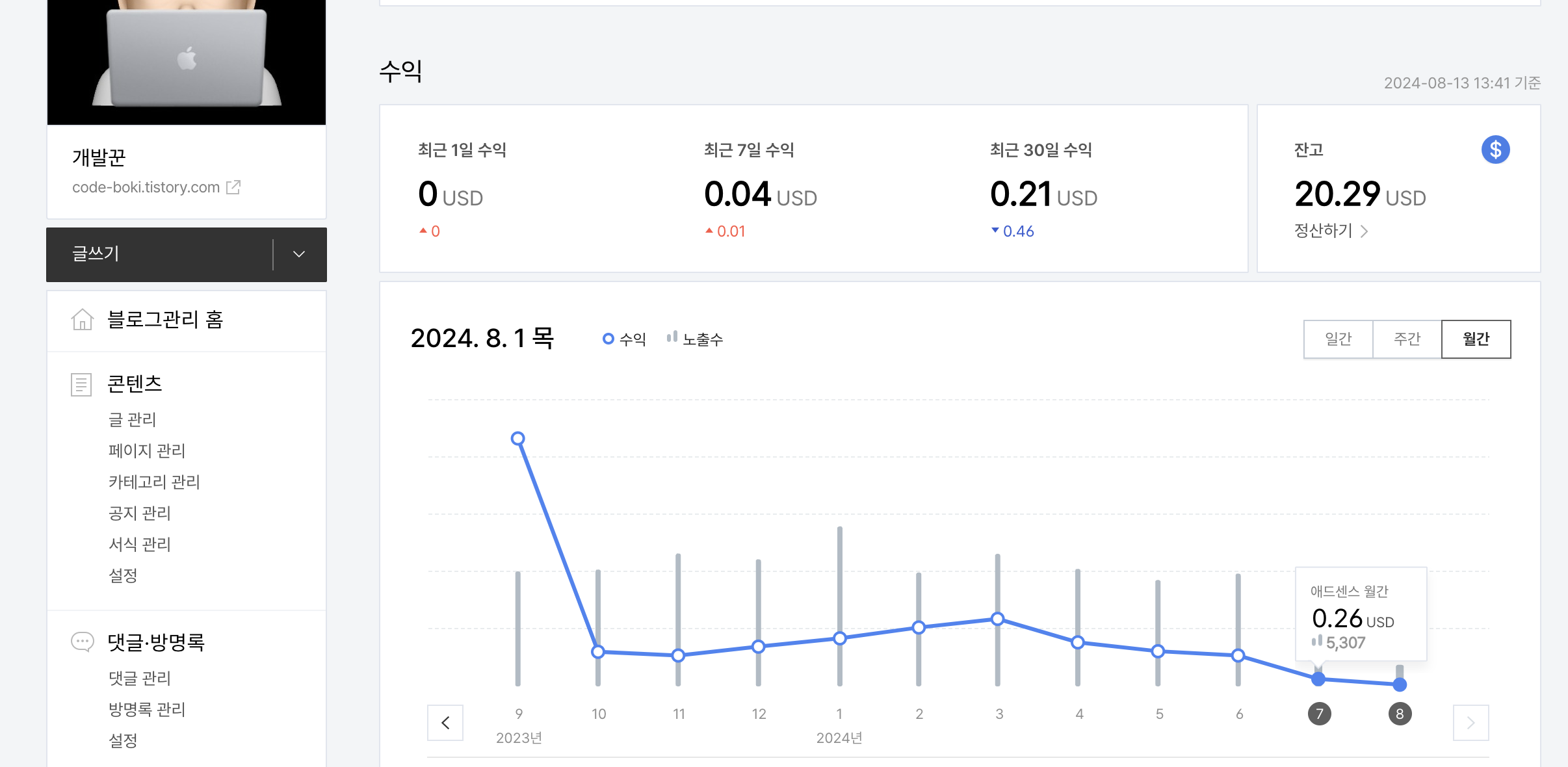Image resolution: width=1568 pixels, height=767 pixels.
Task: Switch to the 주간 view
Action: [x=1407, y=339]
